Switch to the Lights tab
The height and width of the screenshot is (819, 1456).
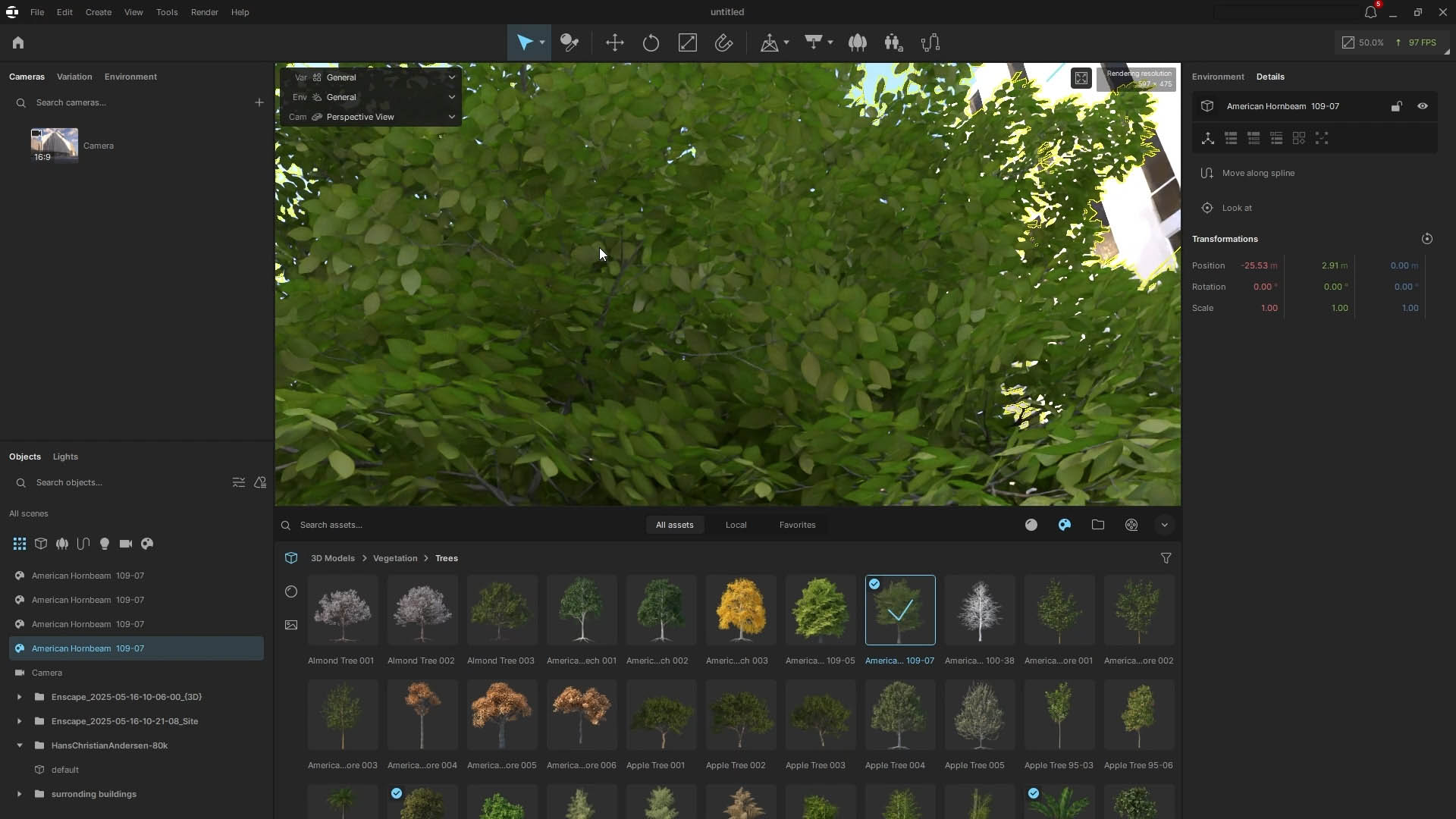[64, 456]
